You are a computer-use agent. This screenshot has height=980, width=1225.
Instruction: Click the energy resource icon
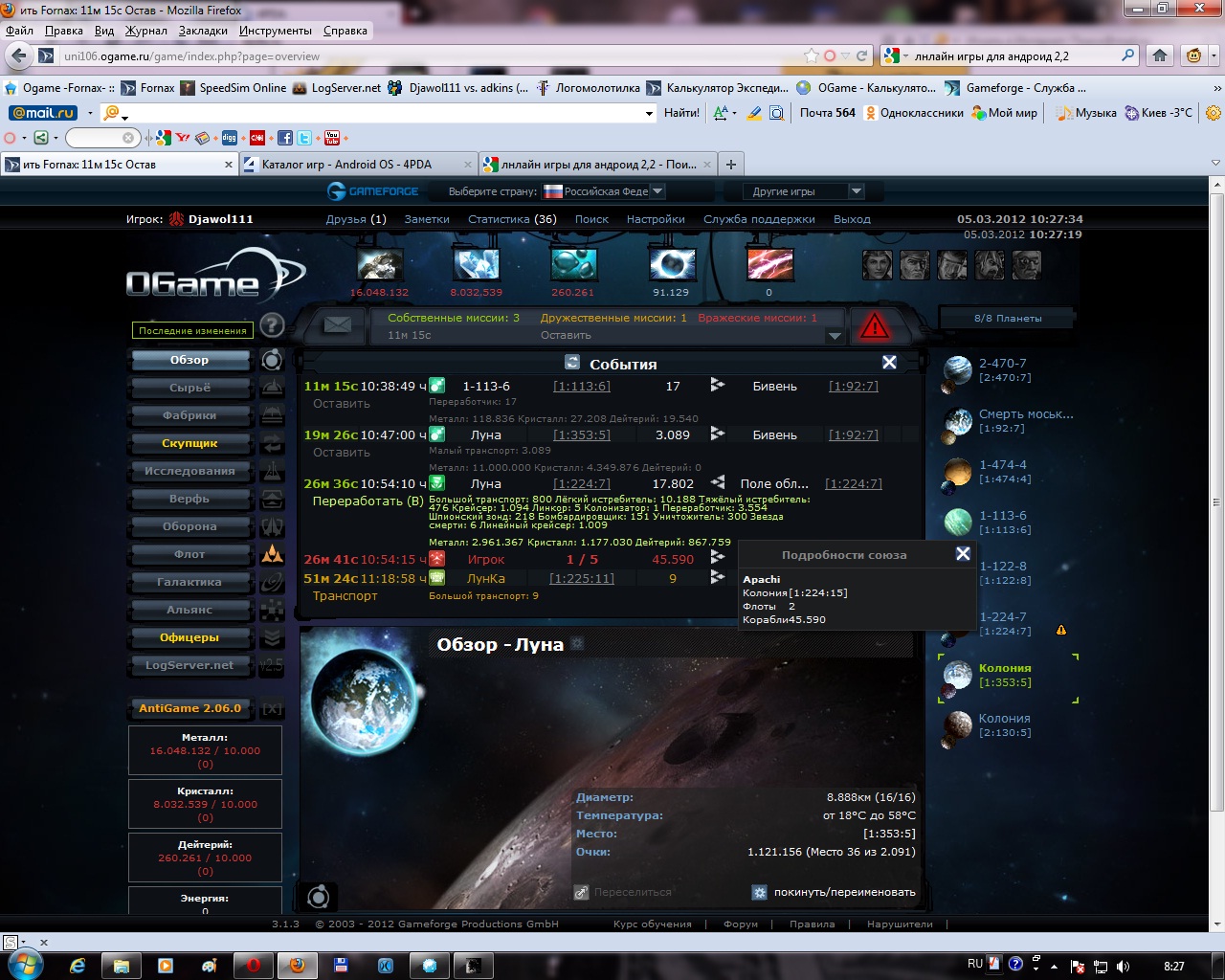tap(672, 264)
